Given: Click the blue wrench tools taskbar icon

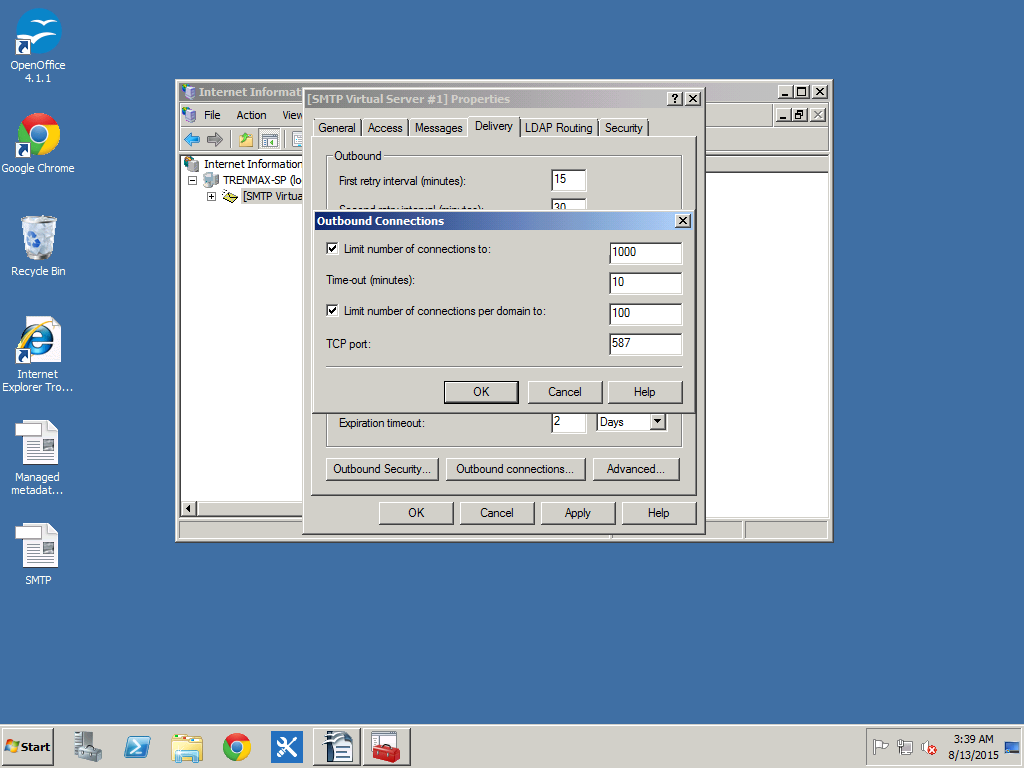Looking at the screenshot, I should [287, 746].
